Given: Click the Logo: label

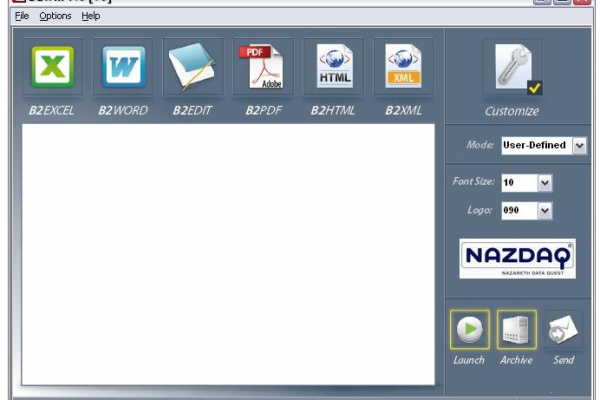Looking at the screenshot, I should [x=479, y=210].
